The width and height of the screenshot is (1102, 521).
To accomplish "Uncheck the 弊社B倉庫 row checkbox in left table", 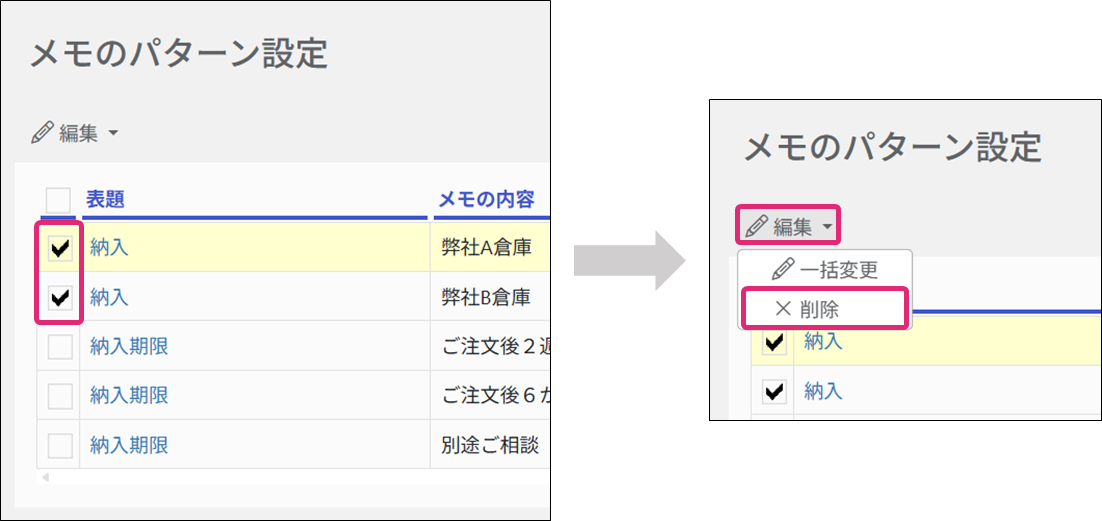I will pyautogui.click(x=60, y=297).
